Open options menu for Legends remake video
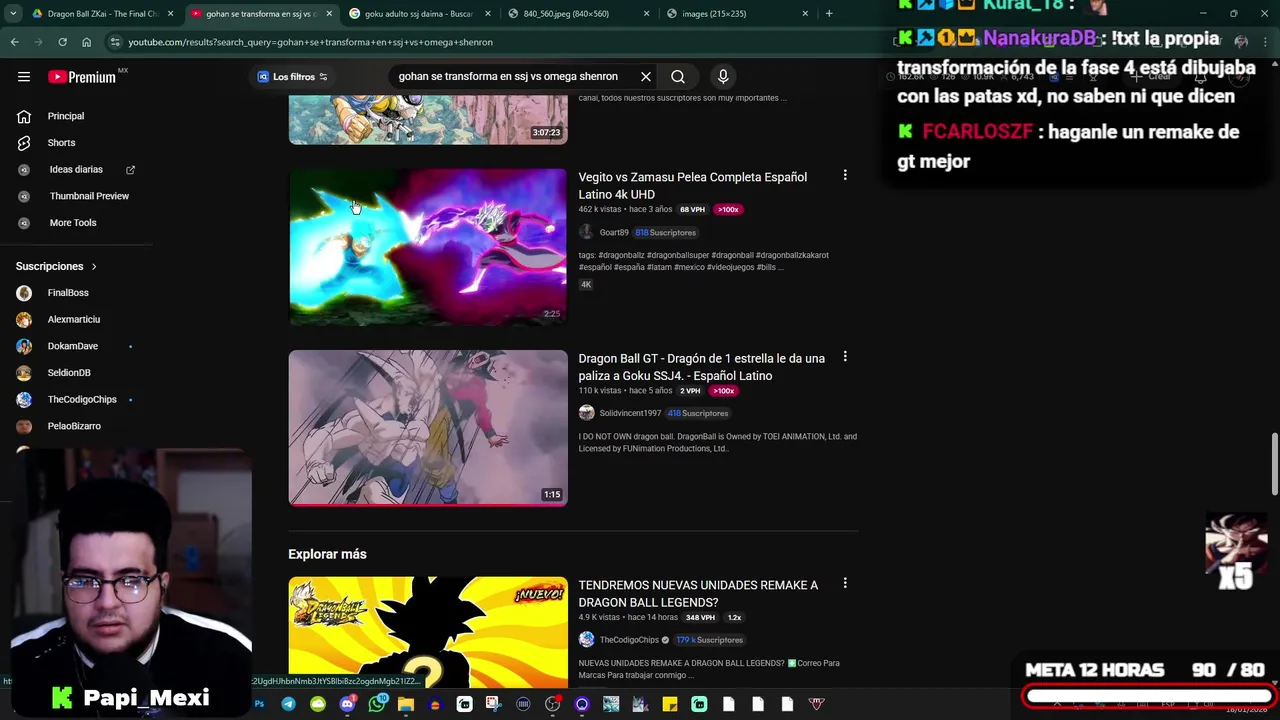 click(x=845, y=583)
